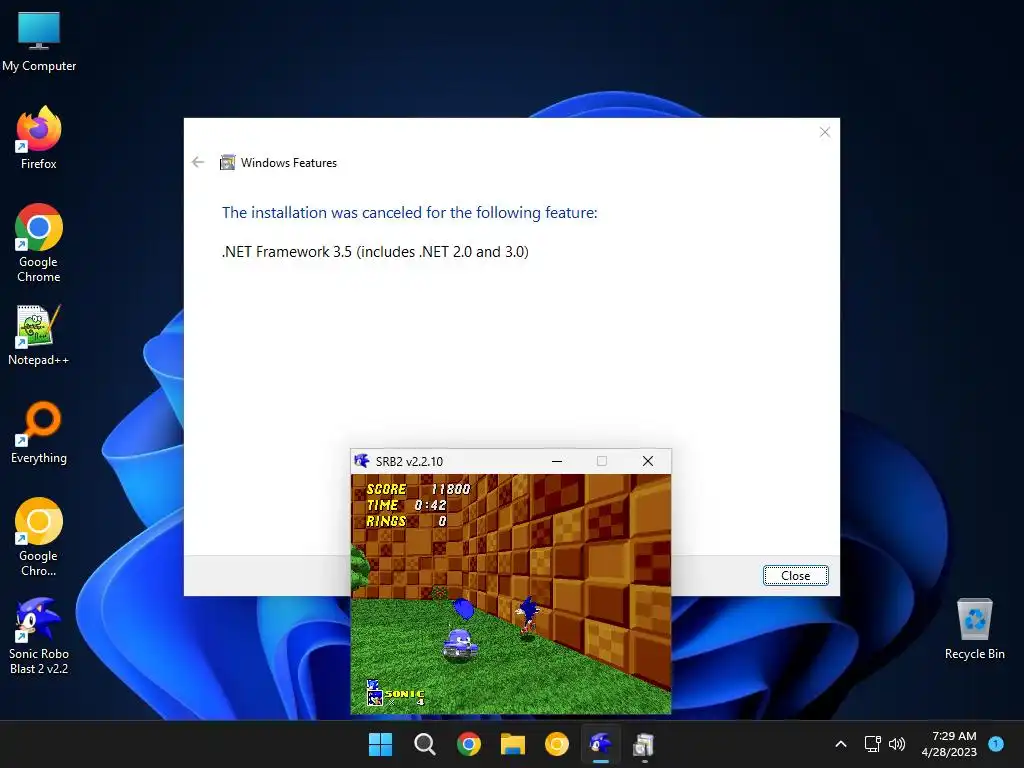Open the notification badge in the tray
1024x768 pixels.
point(996,743)
